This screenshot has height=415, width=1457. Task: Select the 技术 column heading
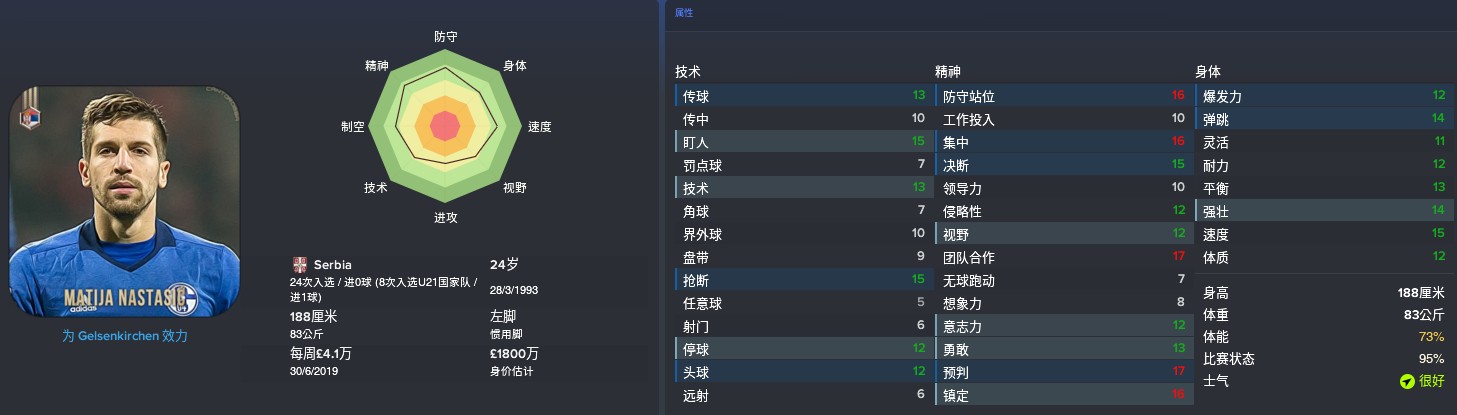(x=688, y=72)
